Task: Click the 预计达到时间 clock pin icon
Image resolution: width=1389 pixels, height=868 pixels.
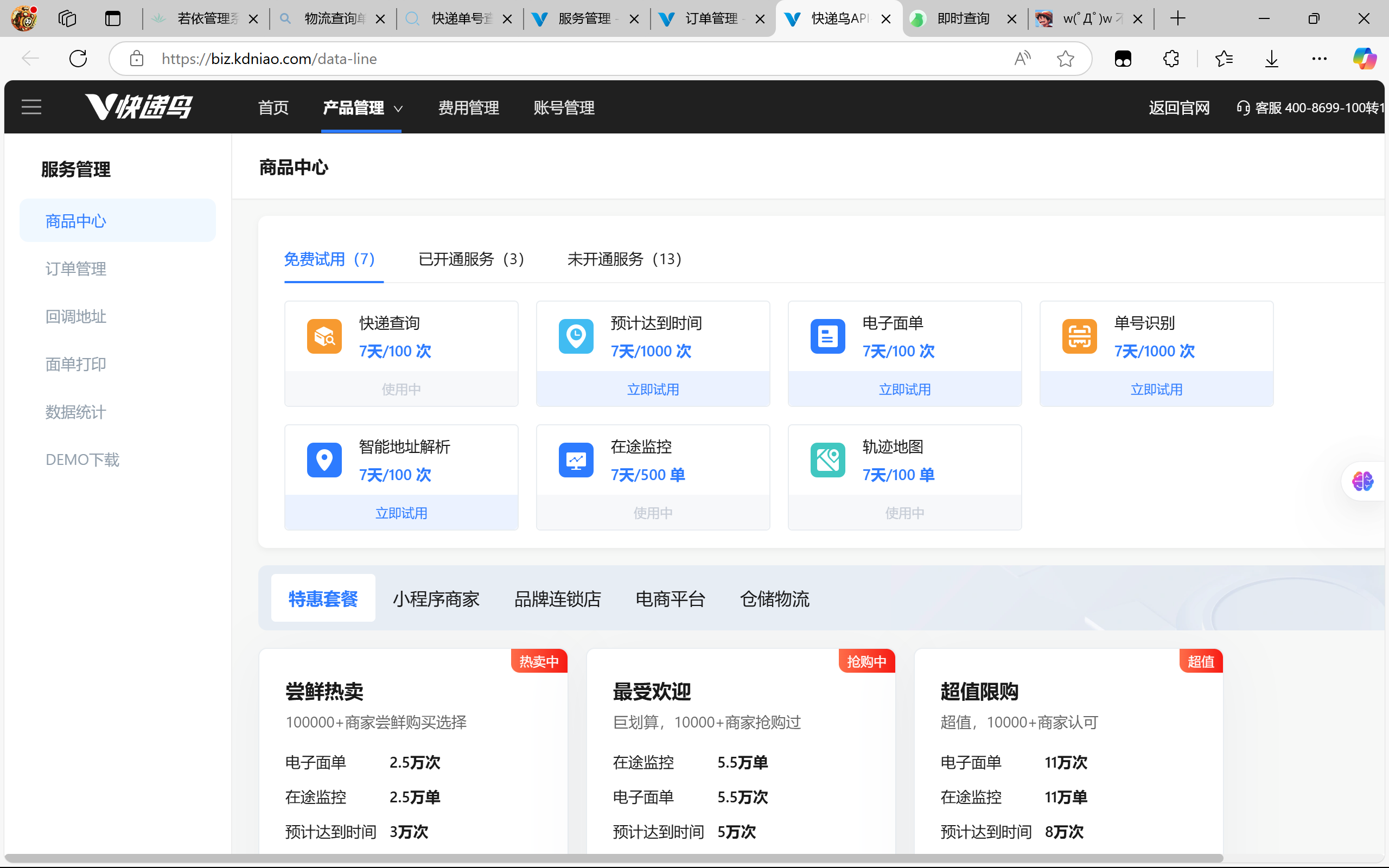Action: coord(576,336)
